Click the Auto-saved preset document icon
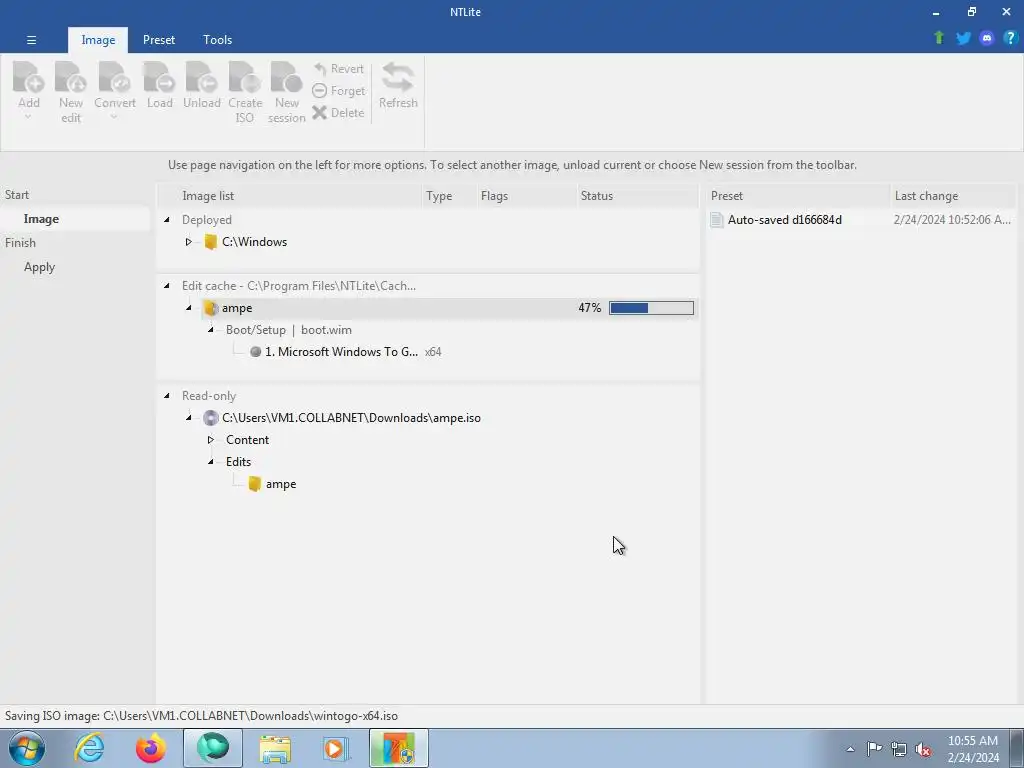 pyautogui.click(x=716, y=220)
